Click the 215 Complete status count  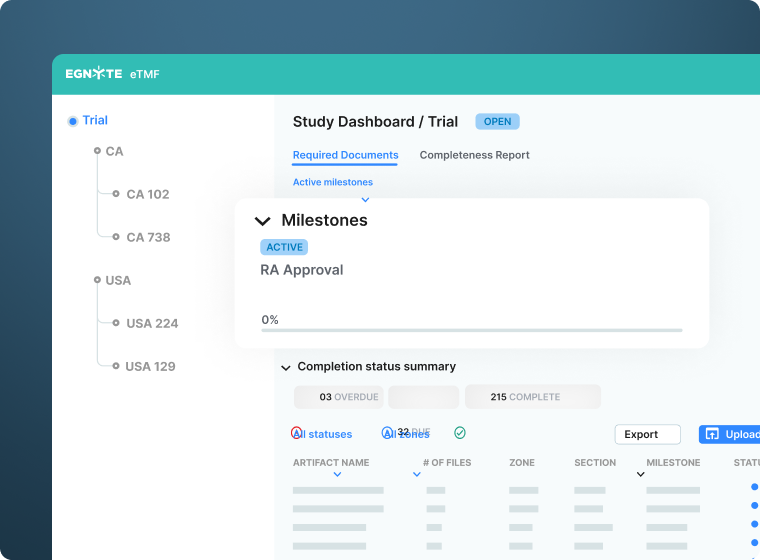pos(532,397)
